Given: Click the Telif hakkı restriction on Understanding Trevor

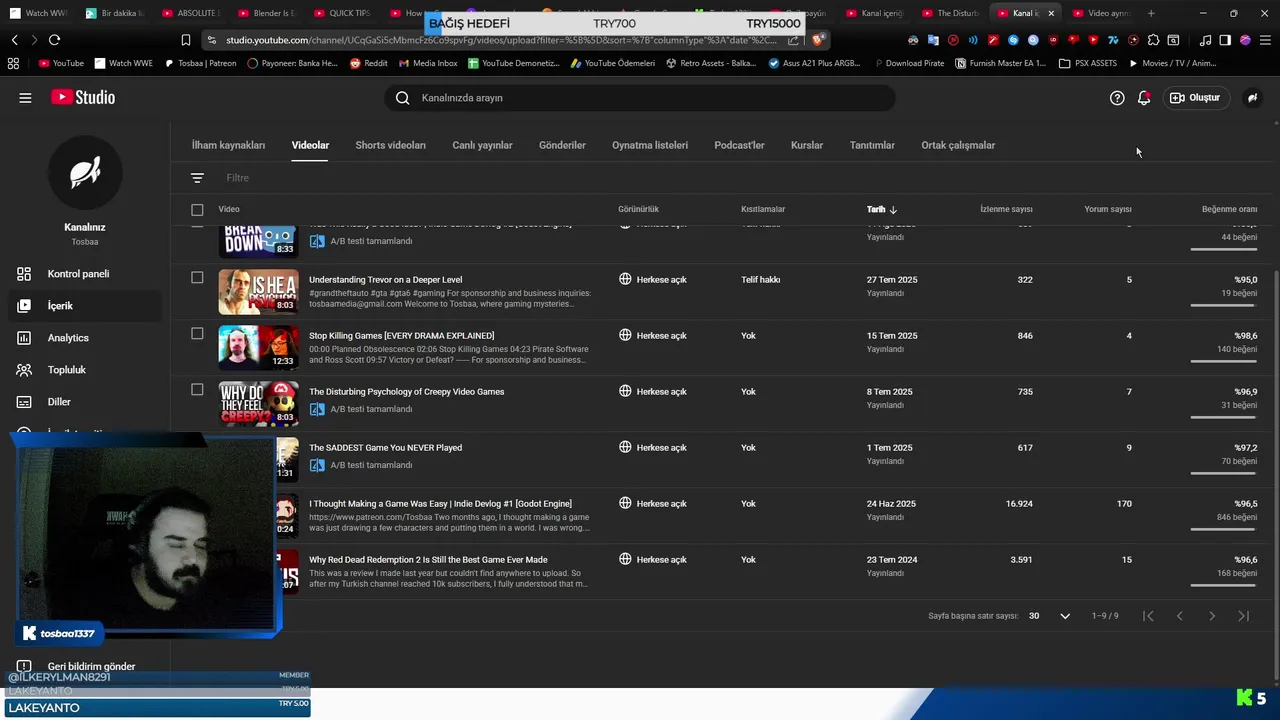Looking at the screenshot, I should [x=760, y=280].
